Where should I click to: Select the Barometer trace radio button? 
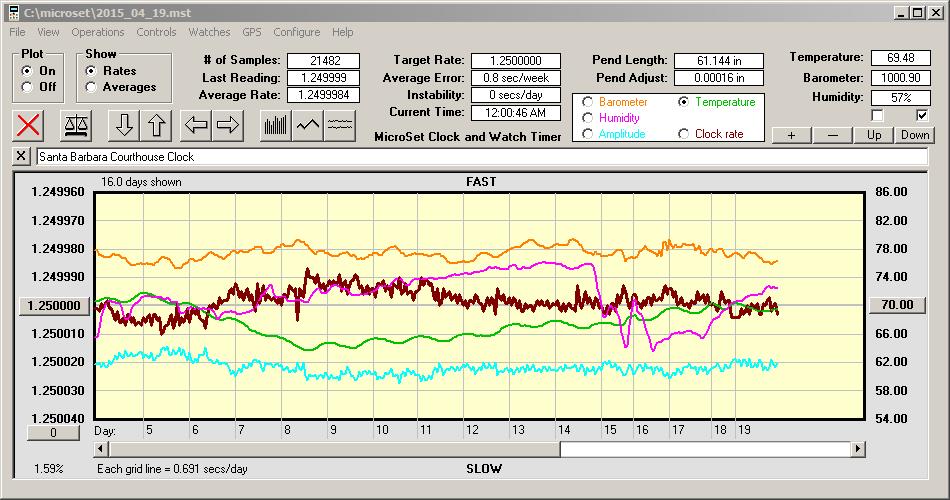click(587, 102)
